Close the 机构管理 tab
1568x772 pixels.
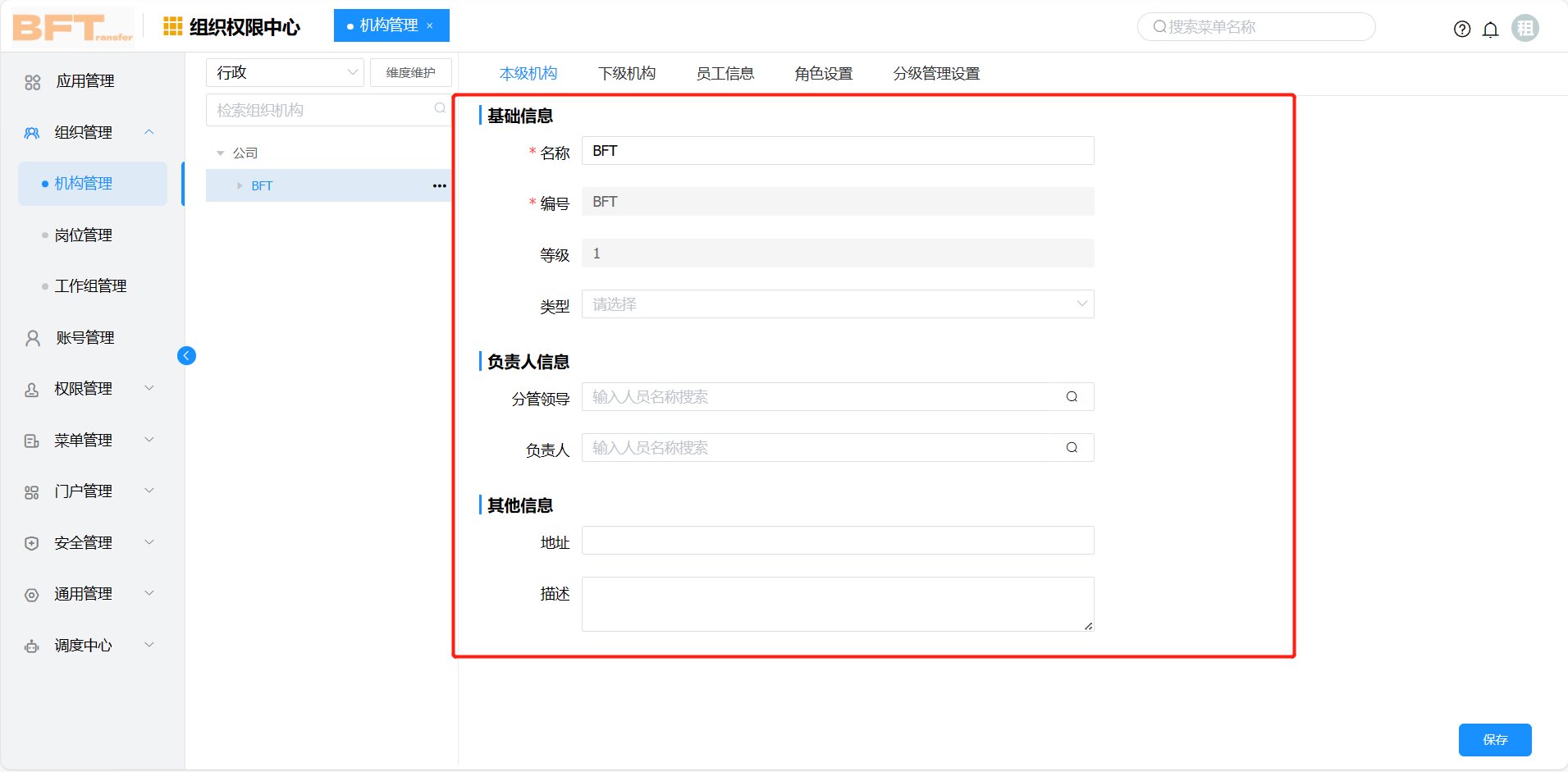coord(430,25)
